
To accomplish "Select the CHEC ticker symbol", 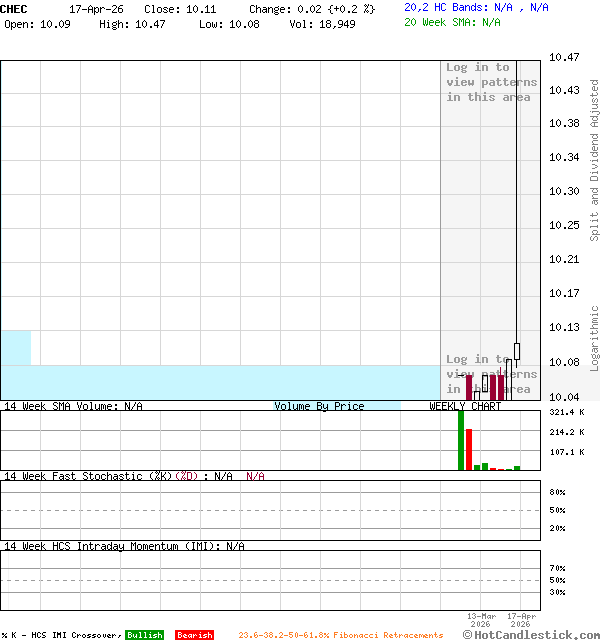I will coord(14,8).
